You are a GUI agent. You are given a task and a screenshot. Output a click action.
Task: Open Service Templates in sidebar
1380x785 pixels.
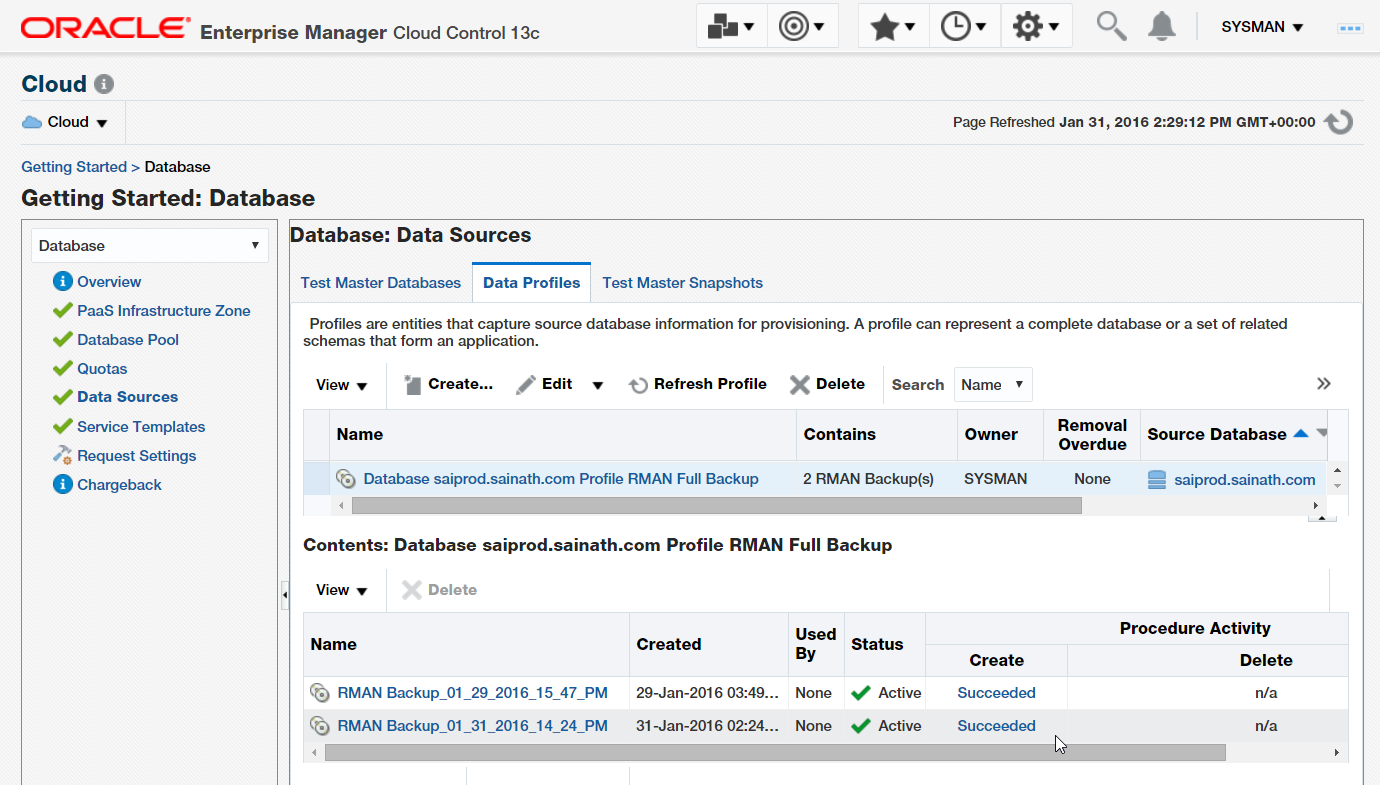point(141,427)
